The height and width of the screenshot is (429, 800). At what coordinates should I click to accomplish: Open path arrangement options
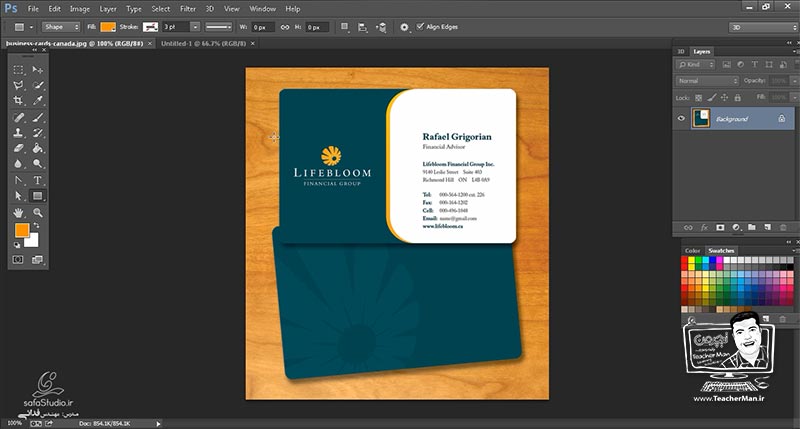381,27
